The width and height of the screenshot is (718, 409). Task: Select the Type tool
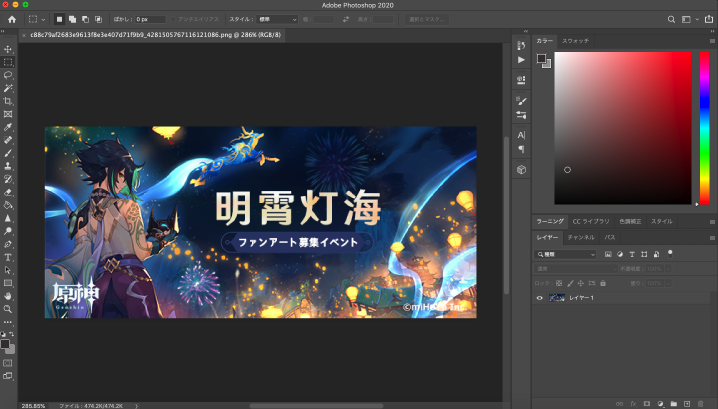pos(8,257)
